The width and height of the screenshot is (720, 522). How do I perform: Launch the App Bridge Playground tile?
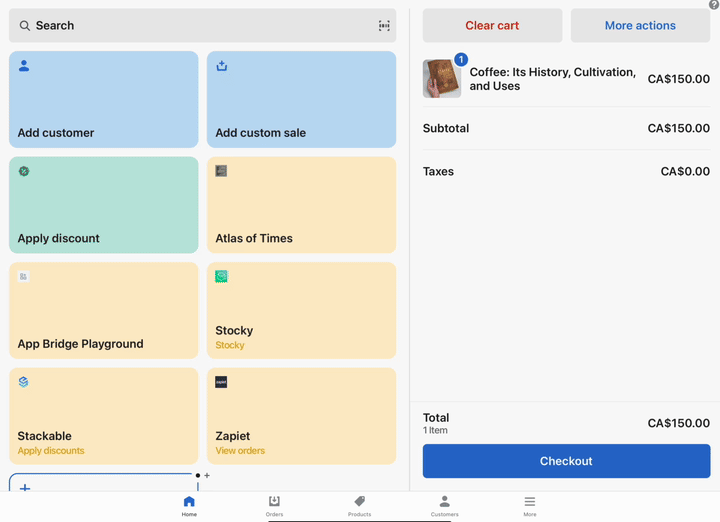pyautogui.click(x=104, y=310)
